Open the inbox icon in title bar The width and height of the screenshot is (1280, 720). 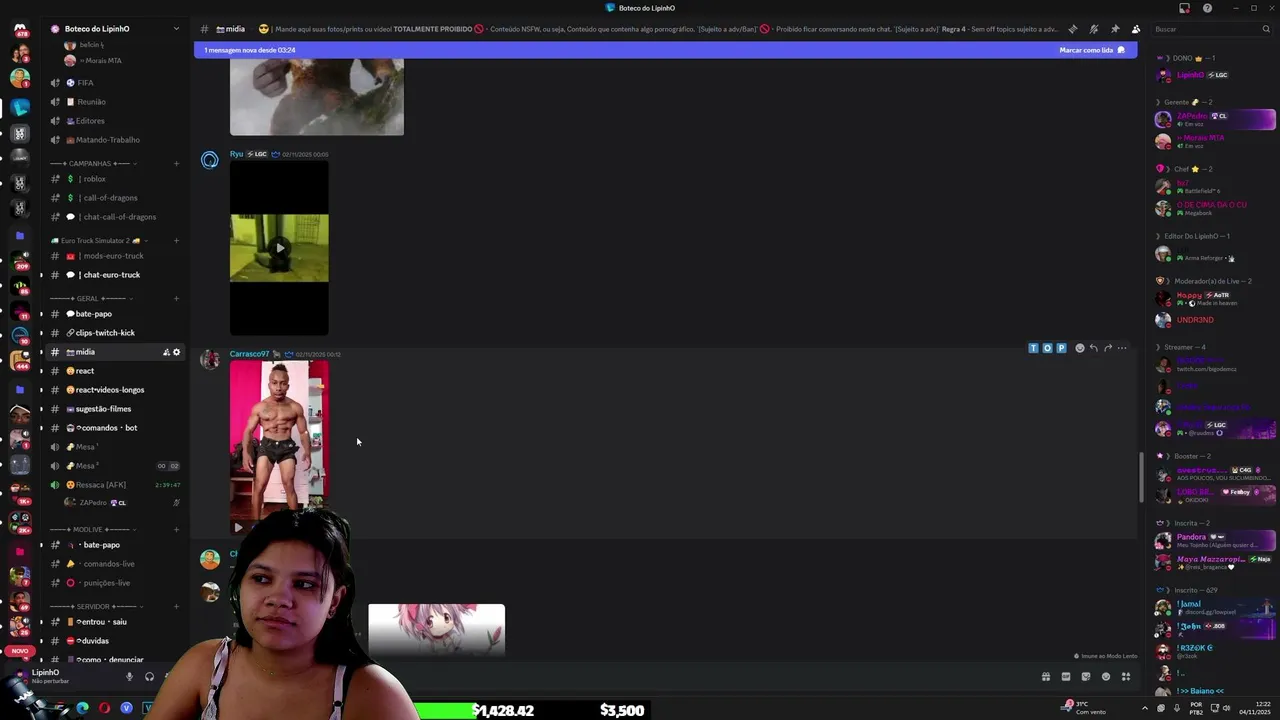tap(1184, 8)
